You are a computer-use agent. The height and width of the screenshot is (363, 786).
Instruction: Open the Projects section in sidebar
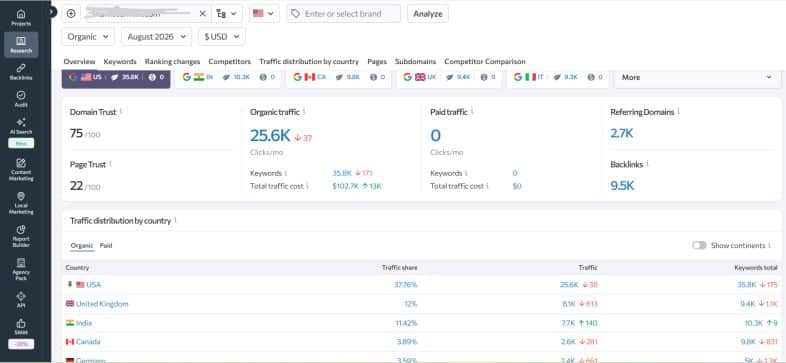pos(21,18)
